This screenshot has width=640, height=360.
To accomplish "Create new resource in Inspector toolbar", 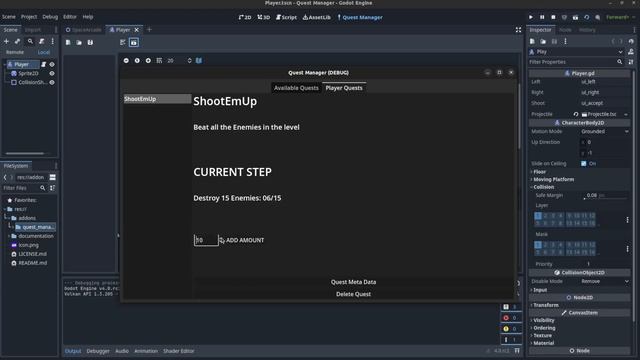I will (x=532, y=41).
